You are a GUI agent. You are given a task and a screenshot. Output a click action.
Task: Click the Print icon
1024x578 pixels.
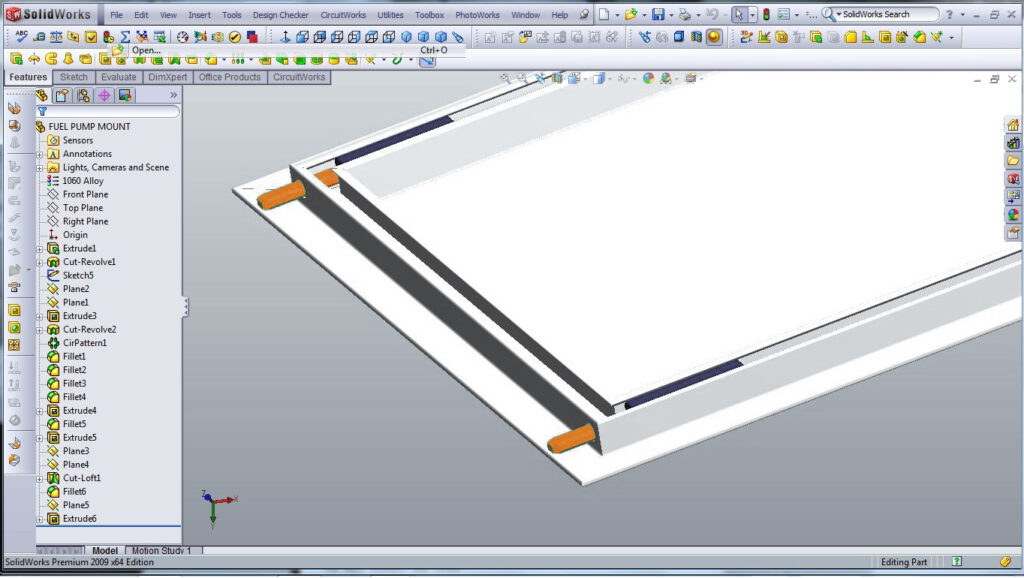click(x=684, y=14)
